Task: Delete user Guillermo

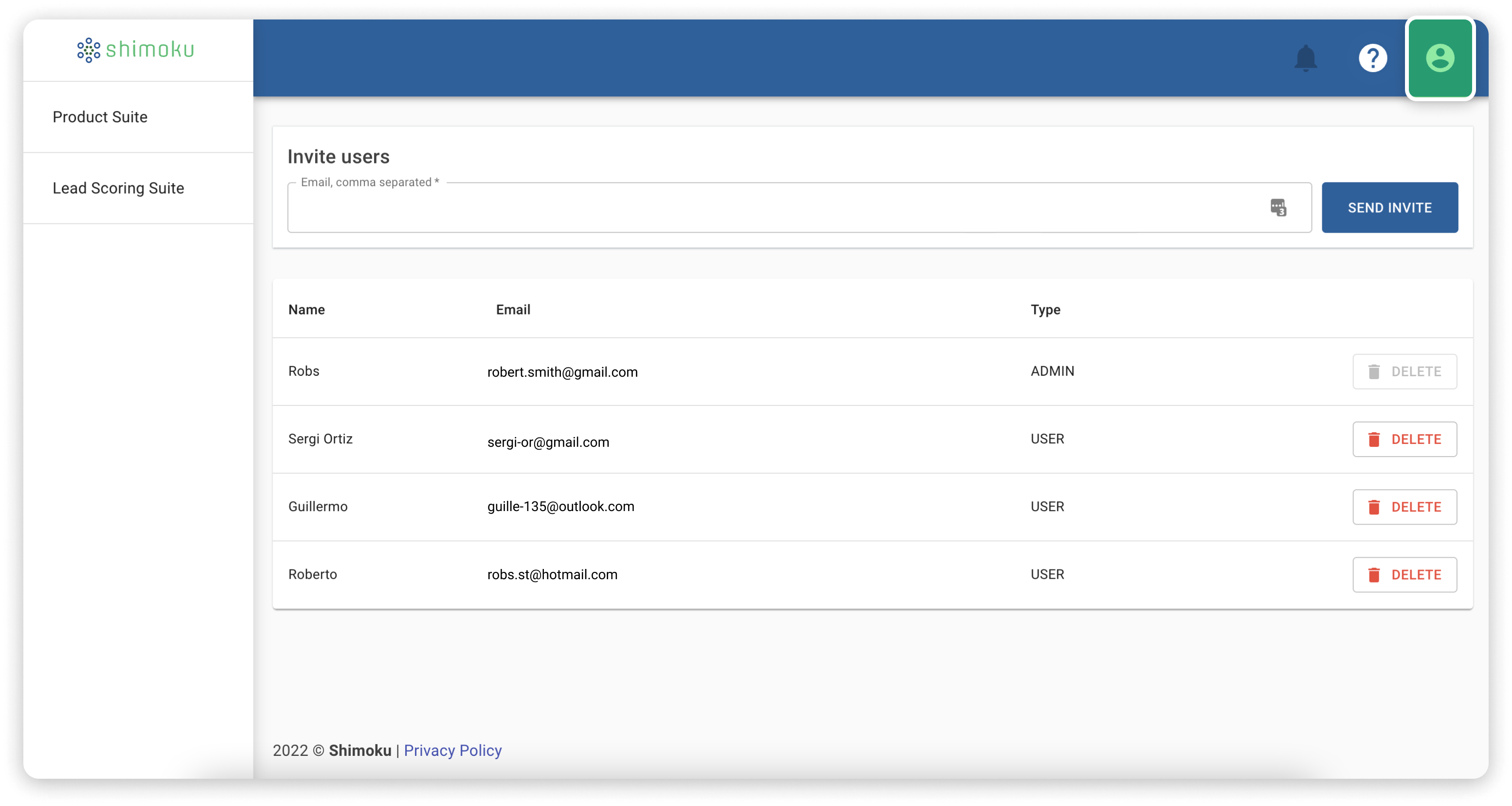Action: pyautogui.click(x=1404, y=507)
